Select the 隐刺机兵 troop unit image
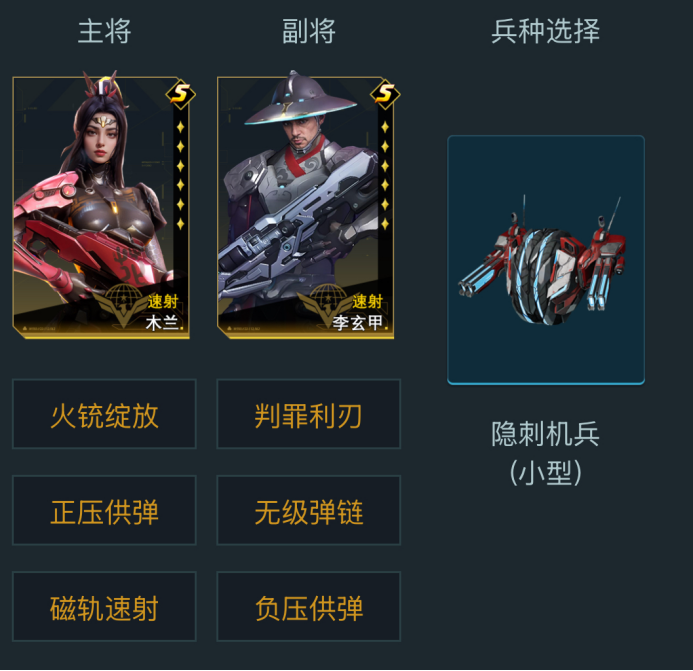 pyautogui.click(x=546, y=260)
